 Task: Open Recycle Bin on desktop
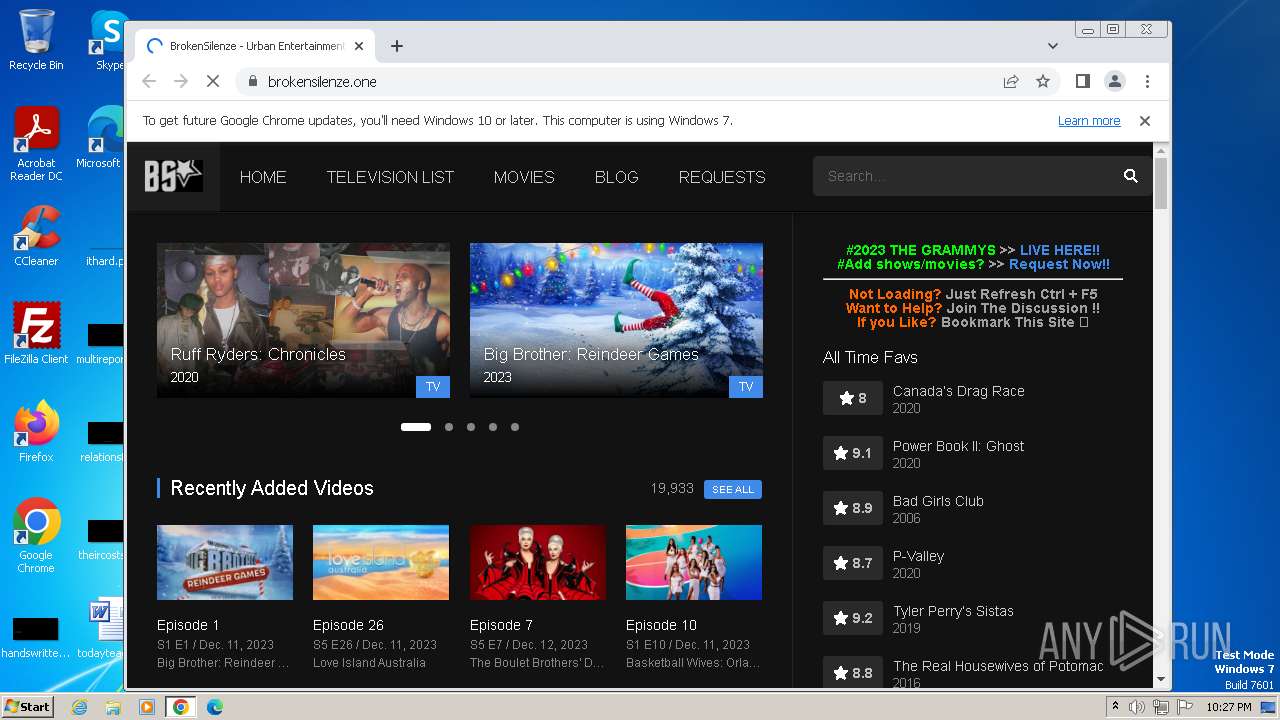tap(36, 40)
